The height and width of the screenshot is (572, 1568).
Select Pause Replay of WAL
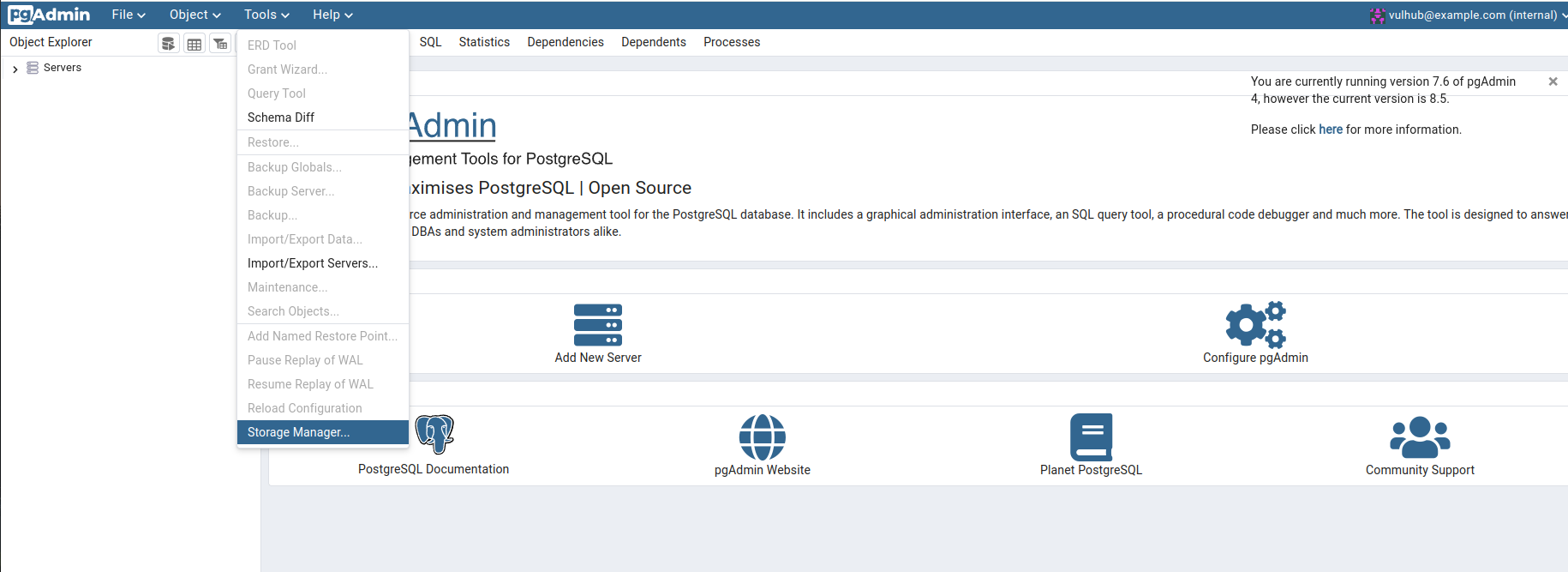(323, 360)
